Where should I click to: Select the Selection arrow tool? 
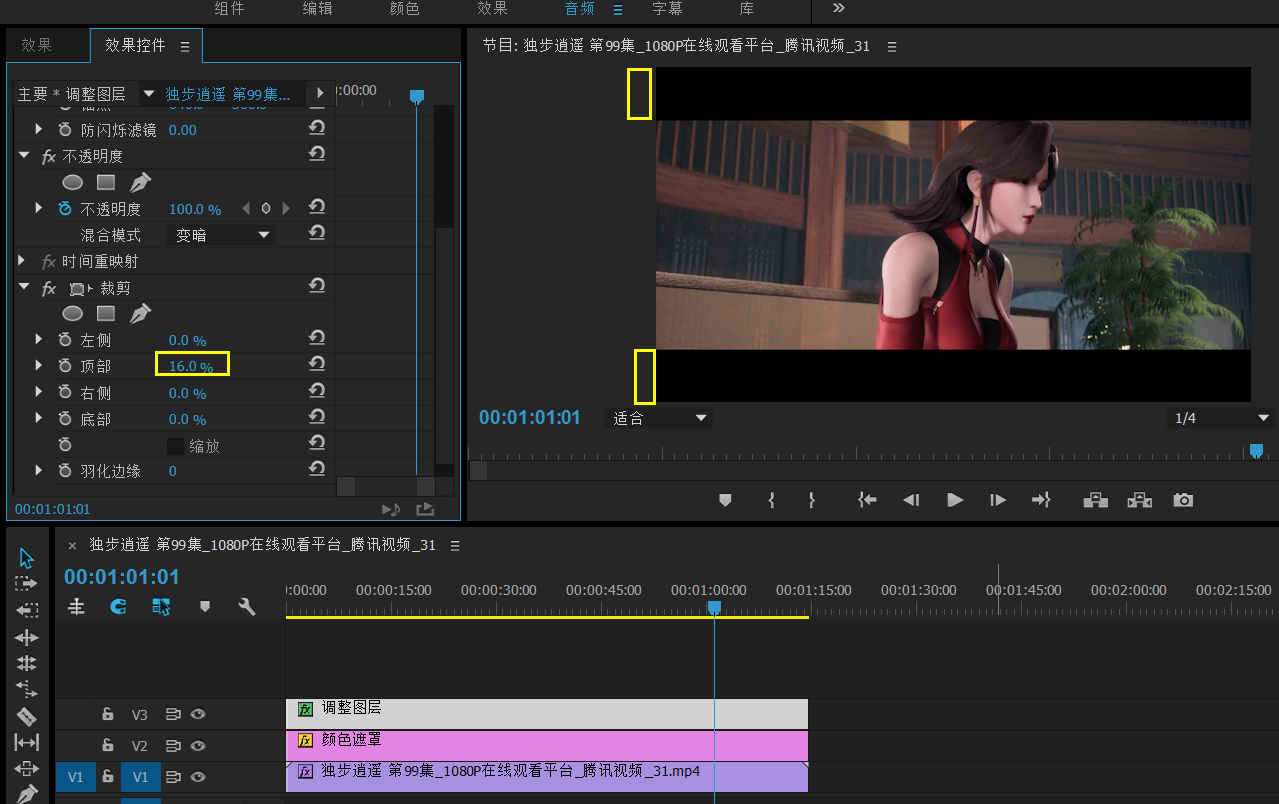tap(27, 558)
